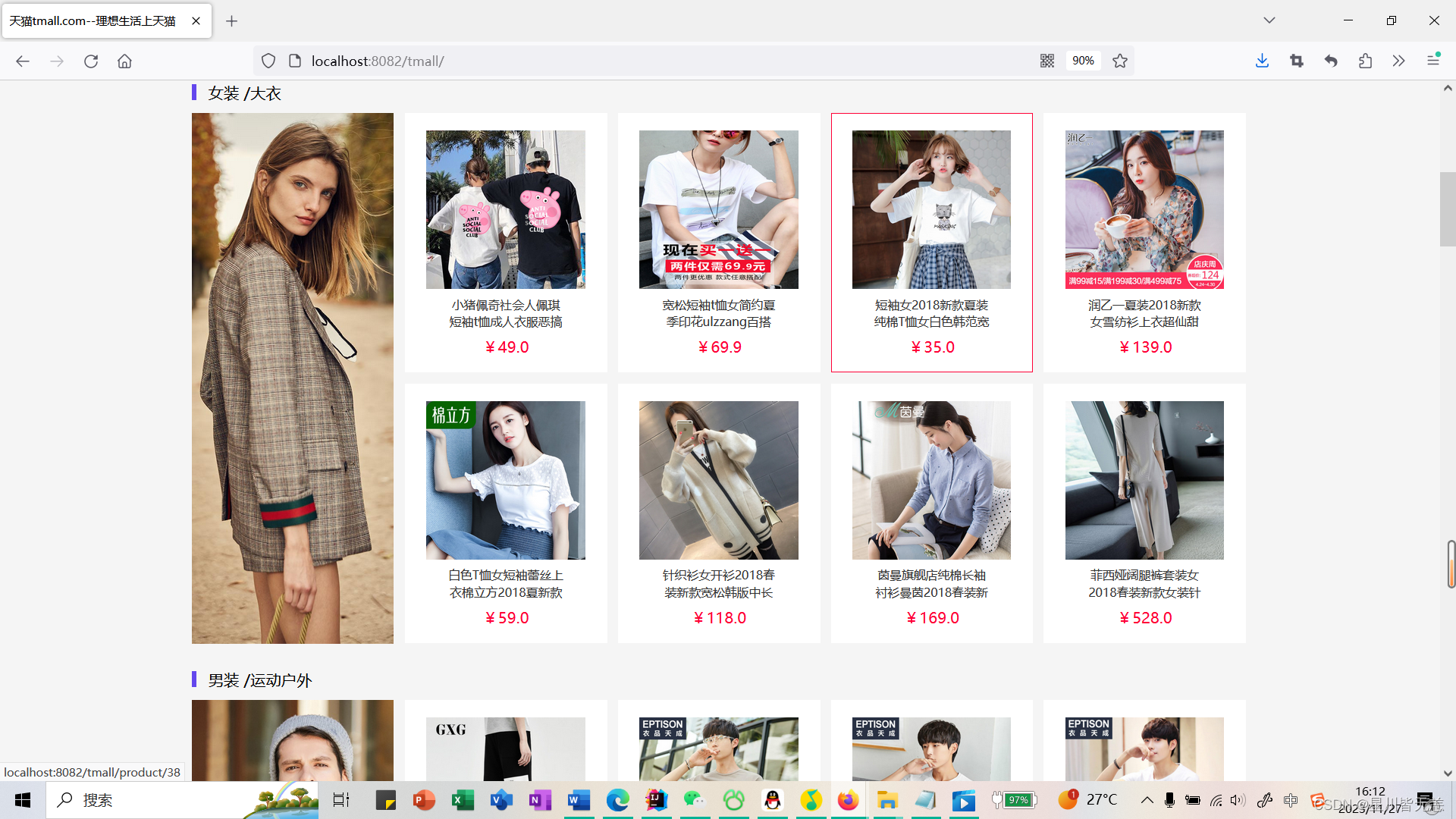Switch to Microsoft Edge in the taskbar

pyautogui.click(x=617, y=800)
